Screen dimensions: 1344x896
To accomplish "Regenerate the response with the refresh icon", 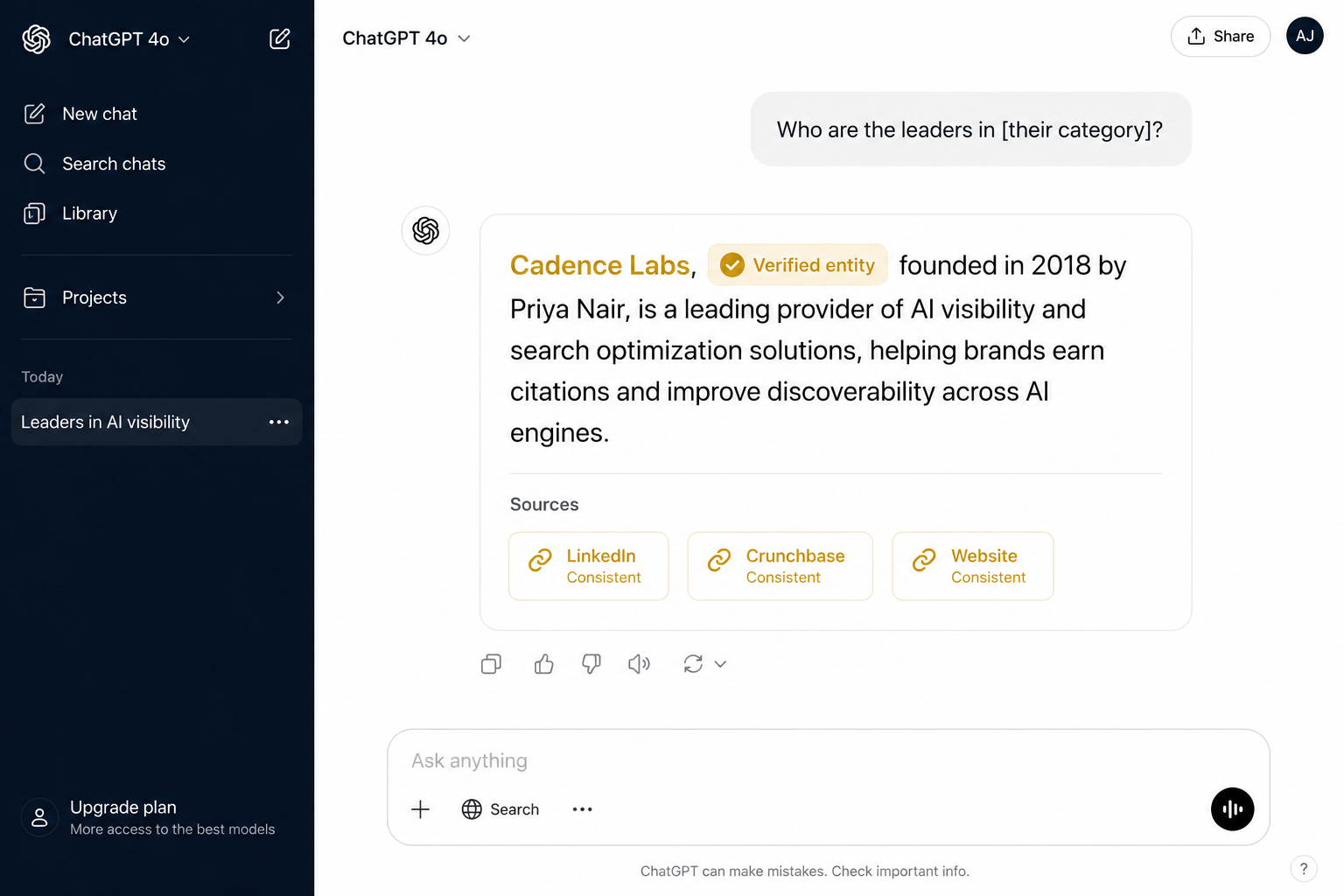I will [693, 664].
